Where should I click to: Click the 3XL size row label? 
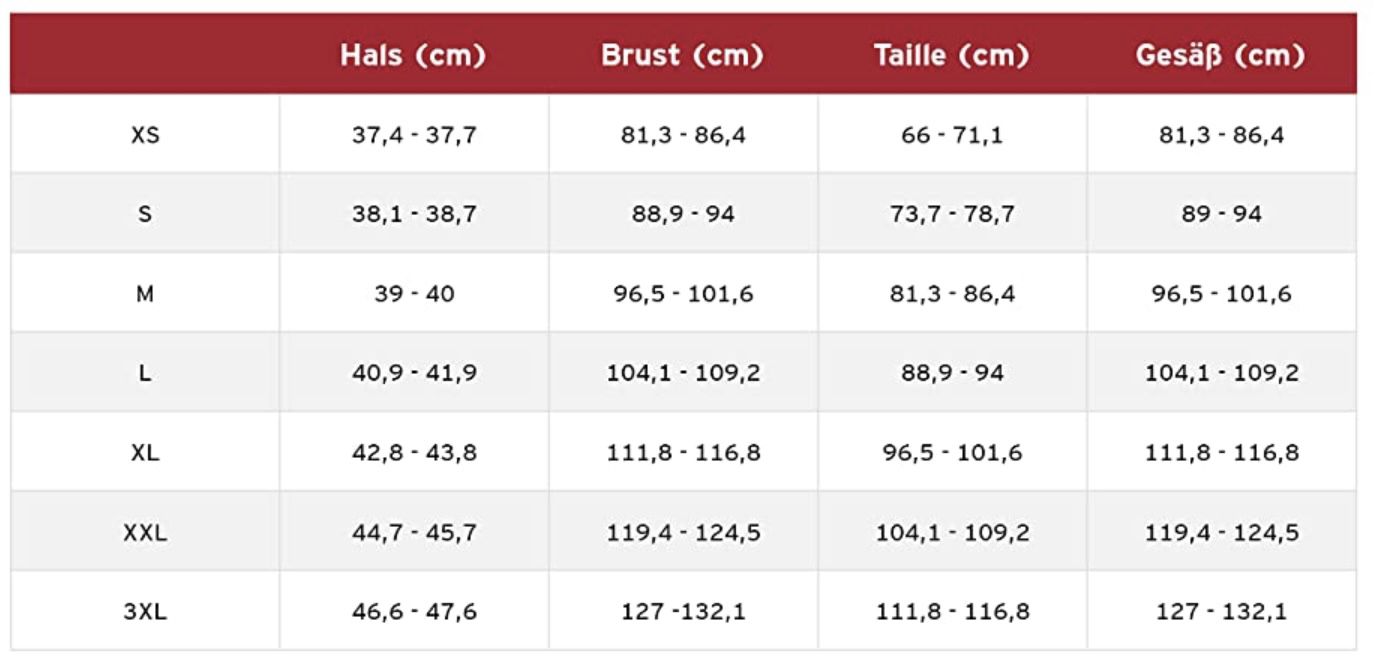pyautogui.click(x=145, y=612)
